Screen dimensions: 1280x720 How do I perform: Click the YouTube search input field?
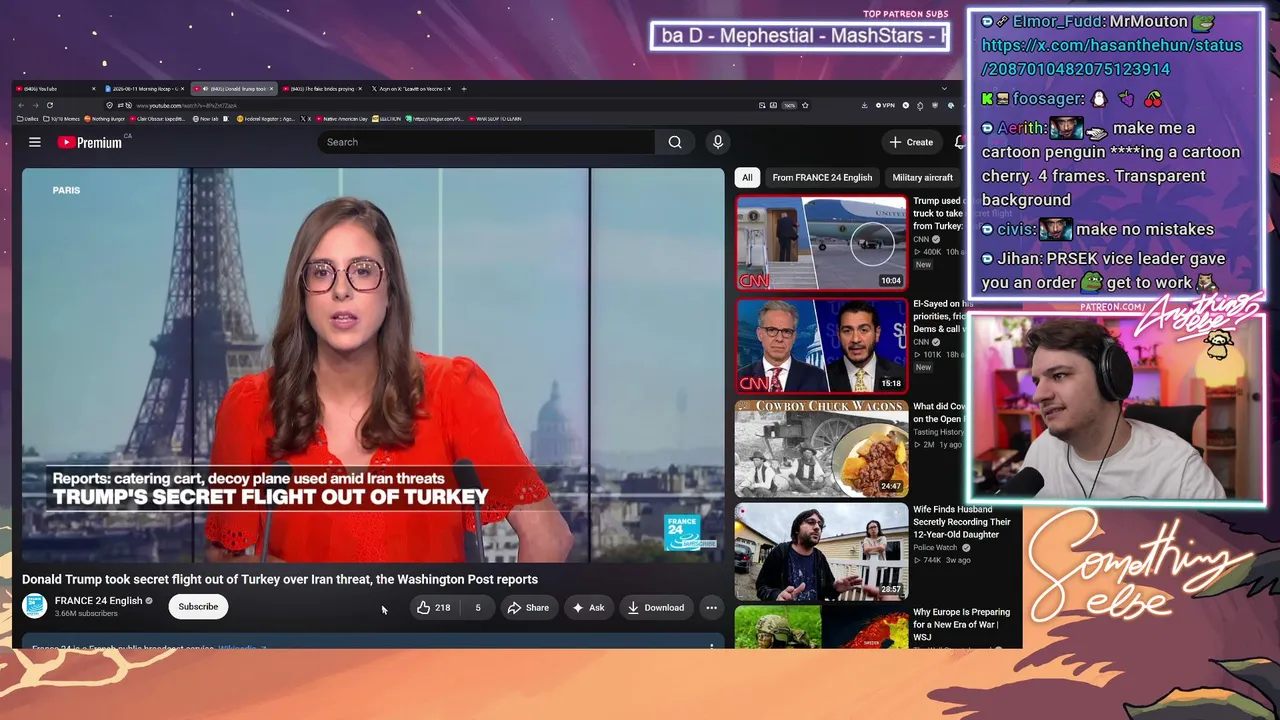(x=485, y=142)
